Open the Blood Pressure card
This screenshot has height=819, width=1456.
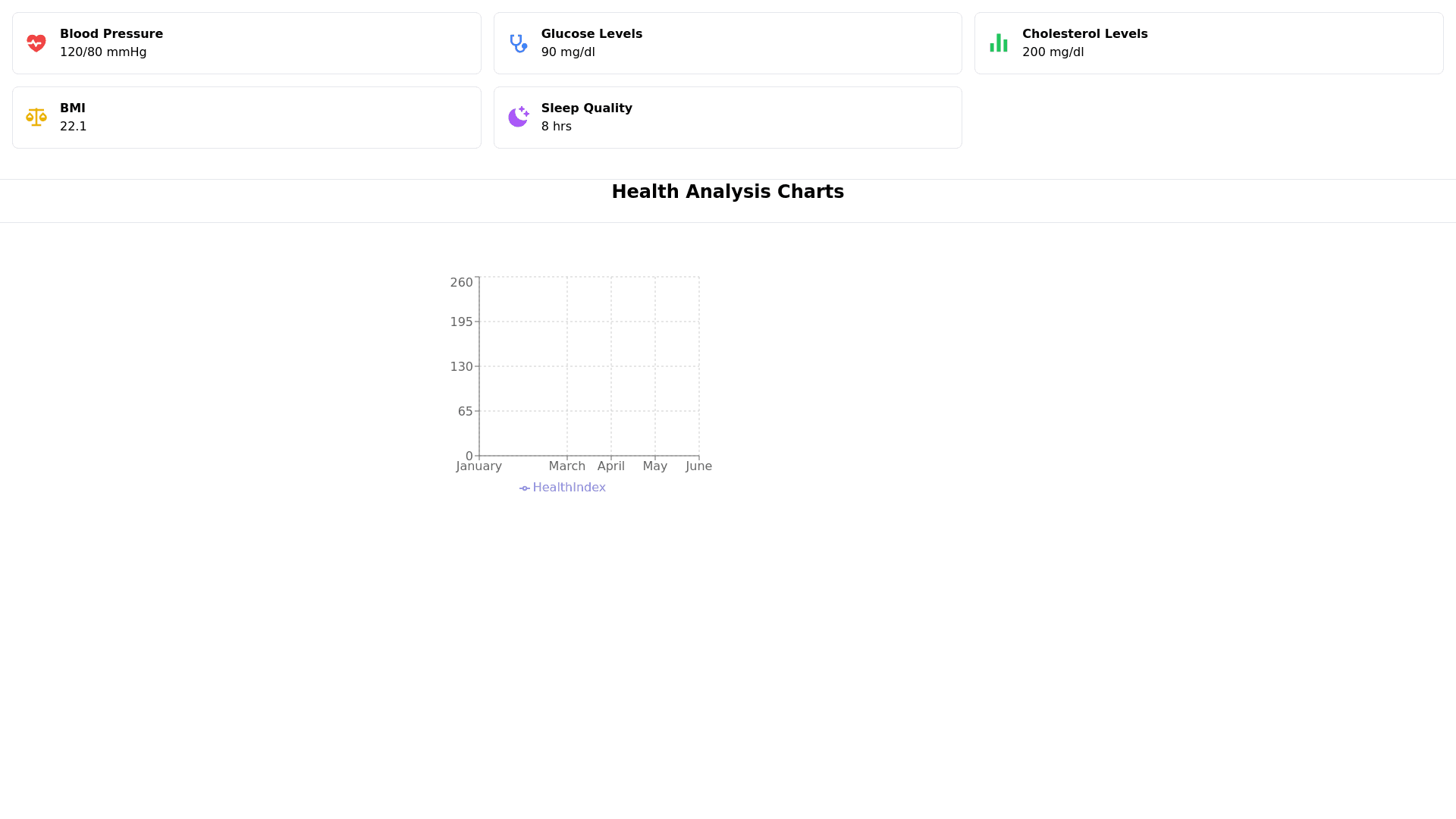[246, 43]
